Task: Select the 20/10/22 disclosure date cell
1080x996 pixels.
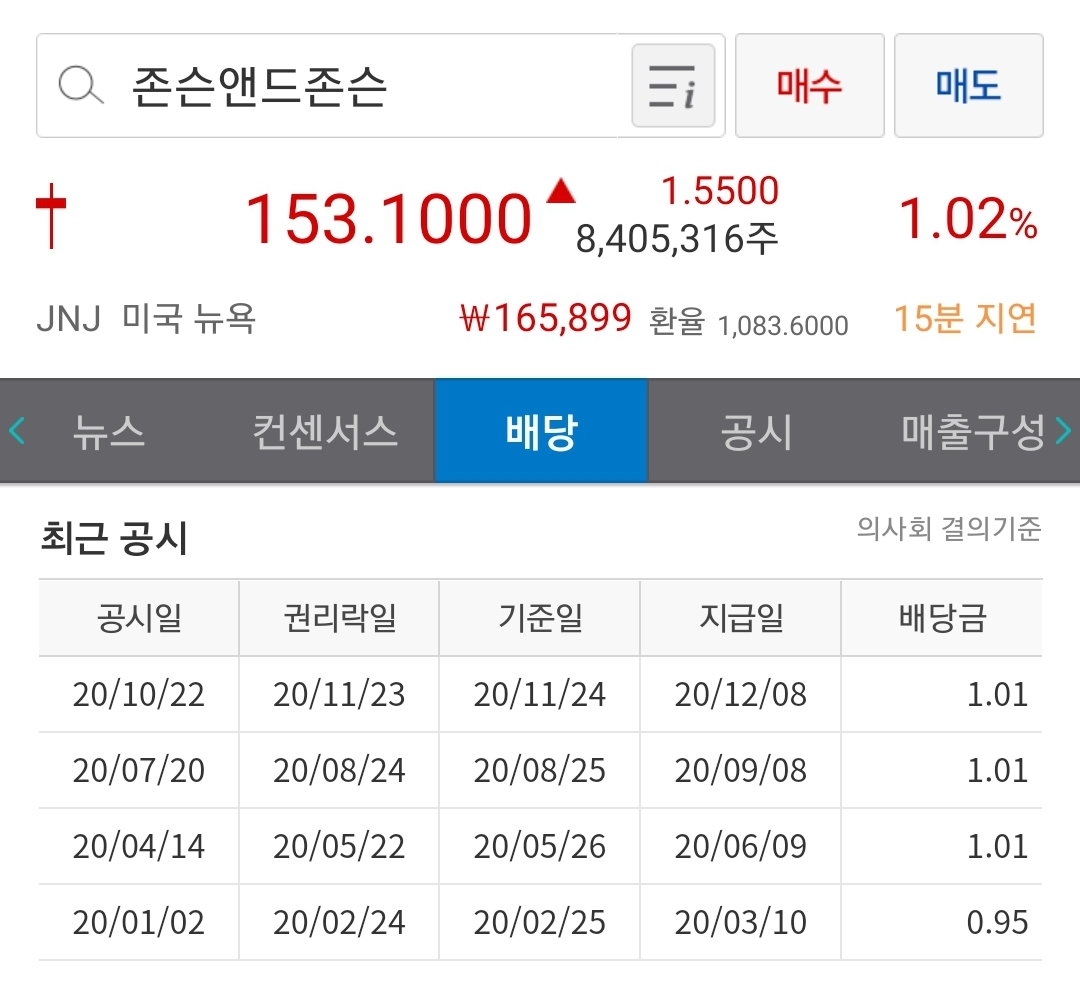Action: click(x=139, y=694)
